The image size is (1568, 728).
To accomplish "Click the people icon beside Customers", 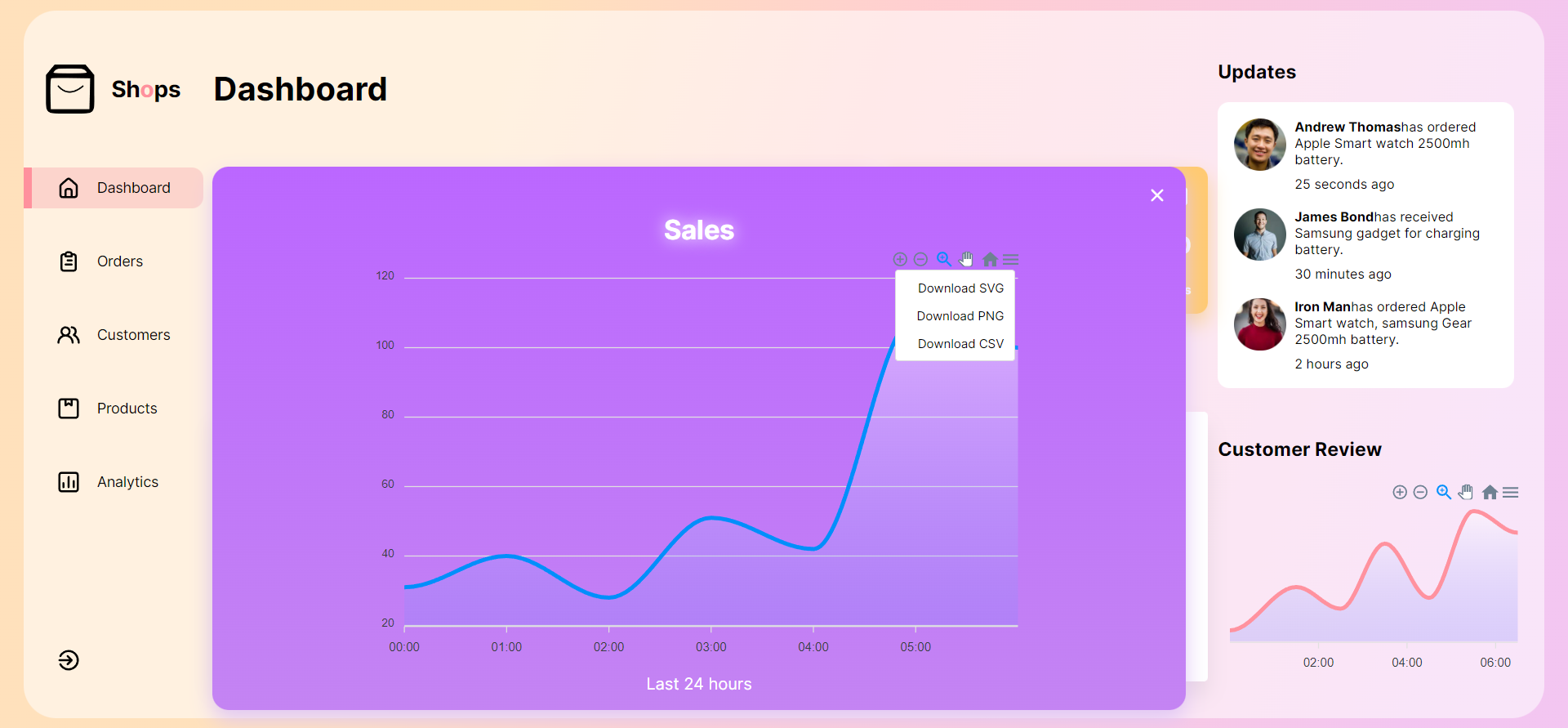I will [x=69, y=335].
